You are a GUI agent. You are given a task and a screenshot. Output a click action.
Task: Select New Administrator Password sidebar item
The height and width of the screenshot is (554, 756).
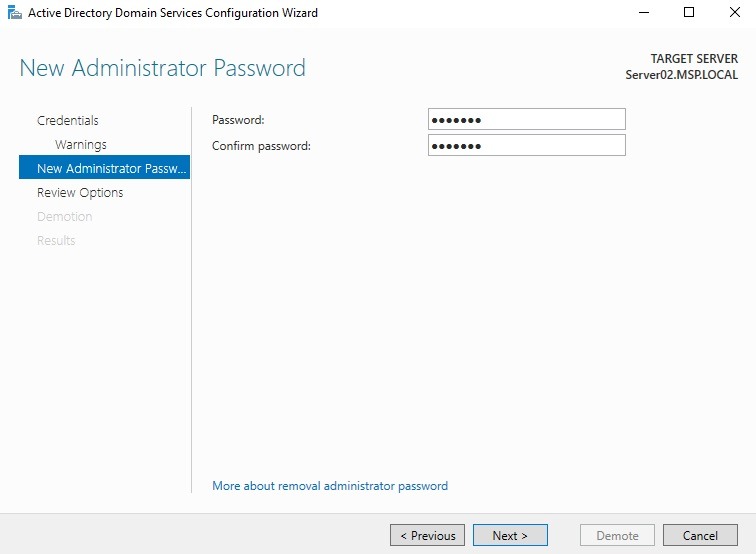pyautogui.click(x=104, y=169)
